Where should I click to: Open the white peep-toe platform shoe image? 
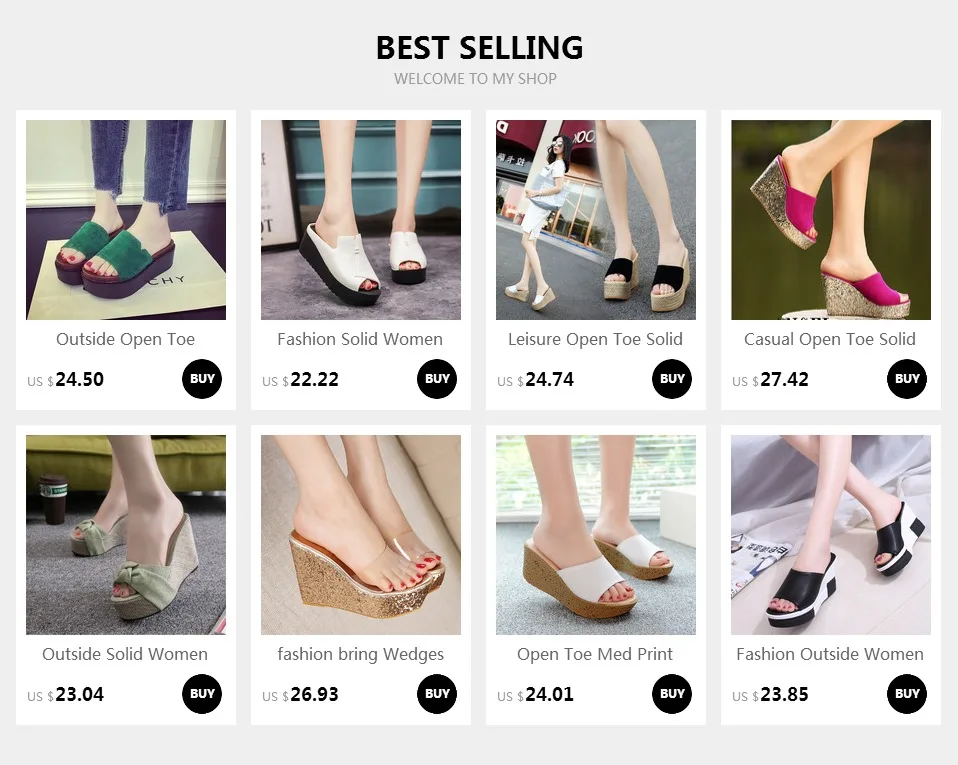click(x=361, y=220)
